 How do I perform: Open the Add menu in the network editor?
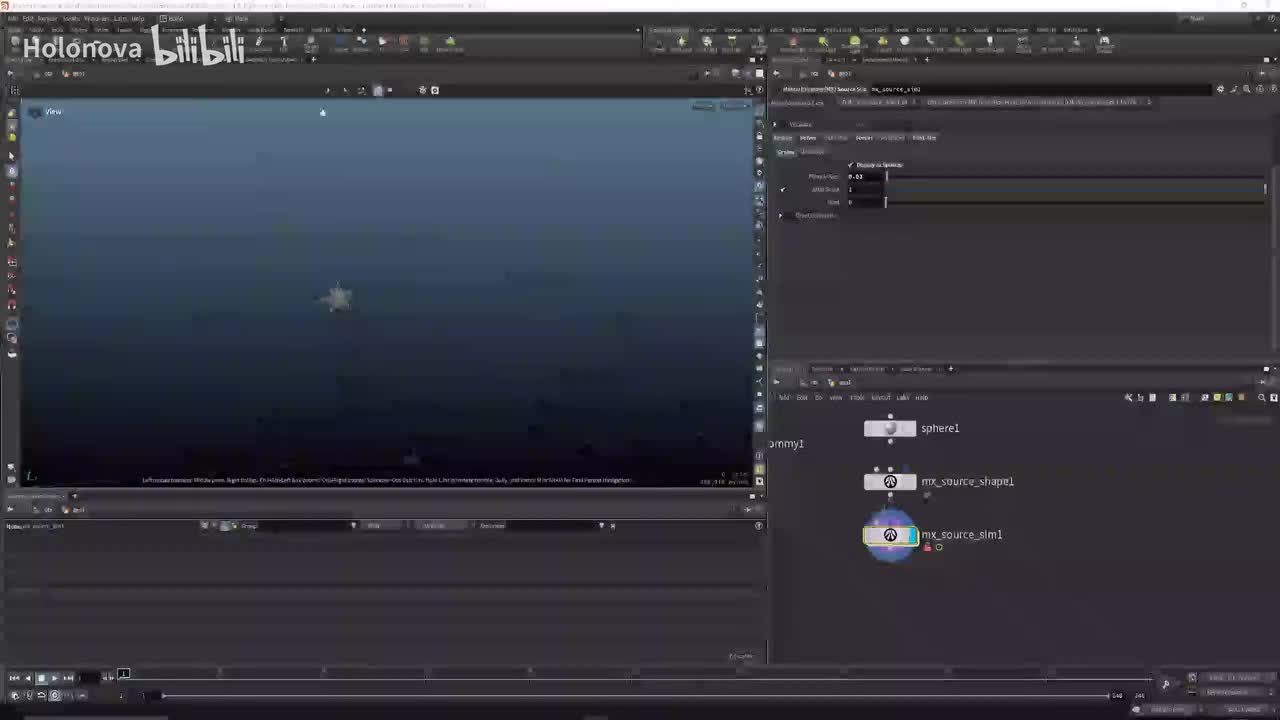tap(784, 397)
